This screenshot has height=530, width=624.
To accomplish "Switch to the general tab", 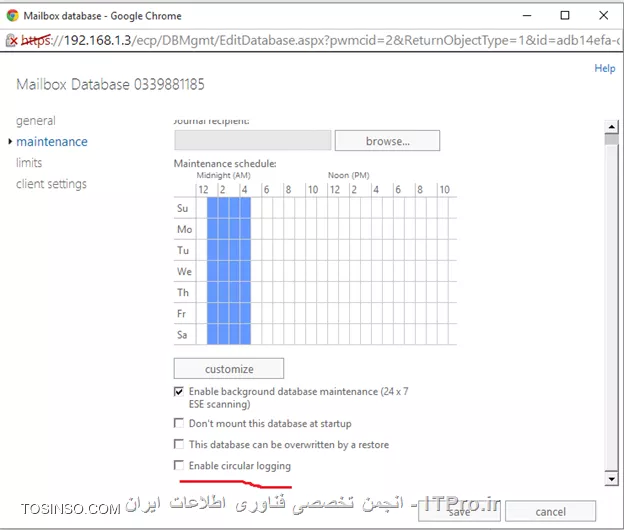I will (36, 121).
